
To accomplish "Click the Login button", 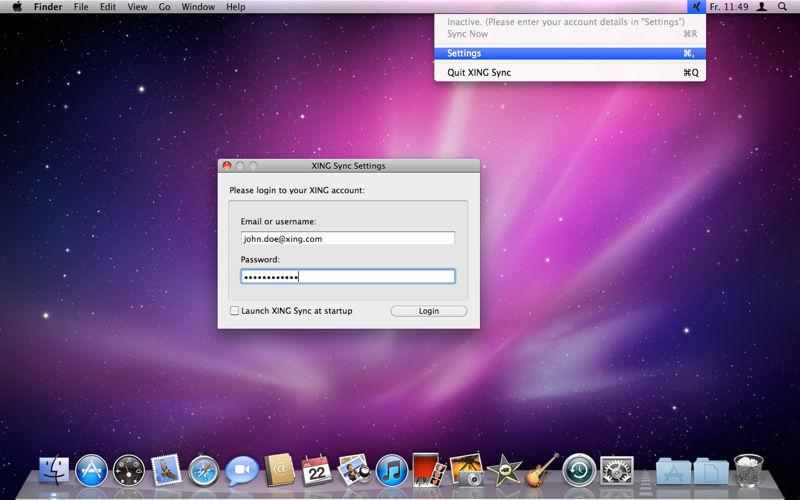I will click(x=429, y=311).
